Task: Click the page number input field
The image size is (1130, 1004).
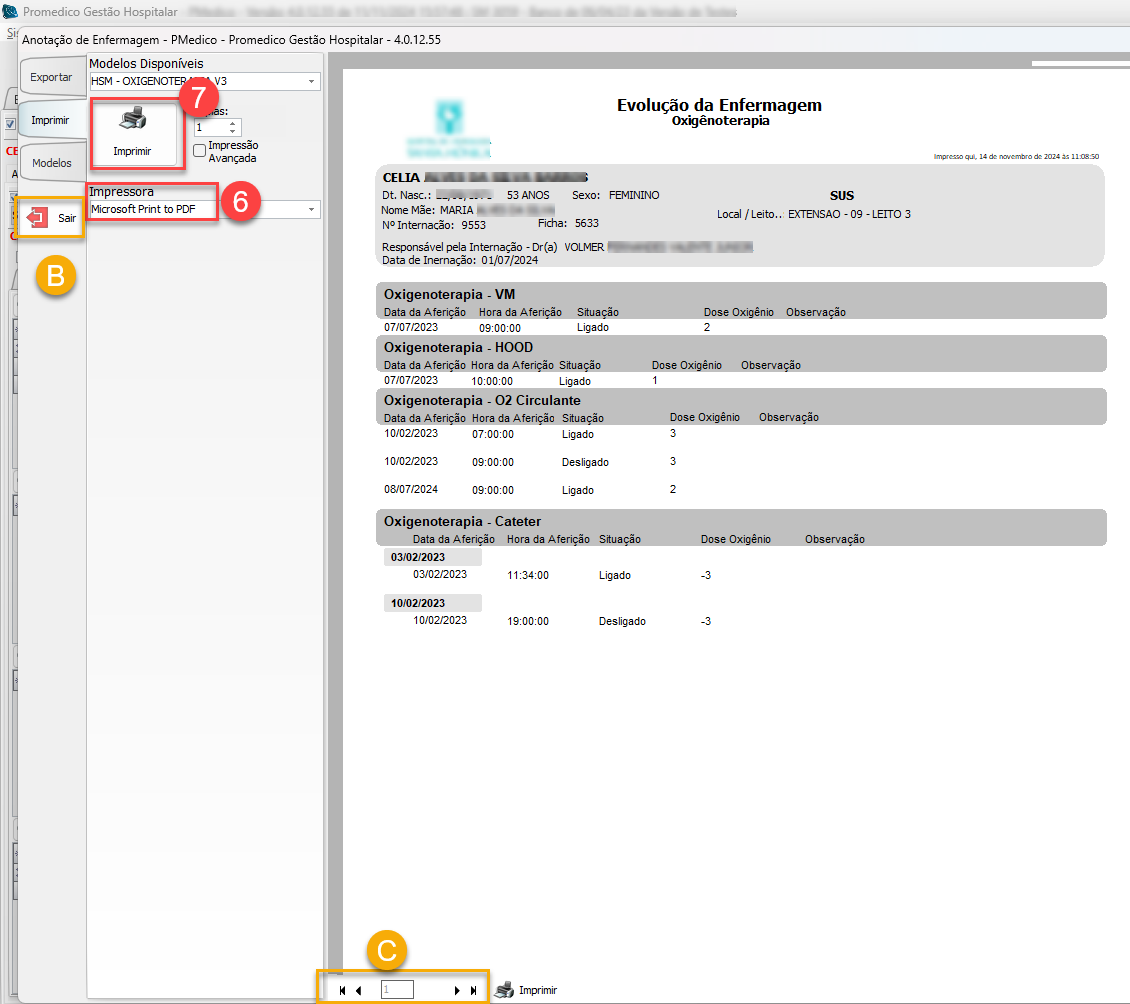Action: coord(397,990)
